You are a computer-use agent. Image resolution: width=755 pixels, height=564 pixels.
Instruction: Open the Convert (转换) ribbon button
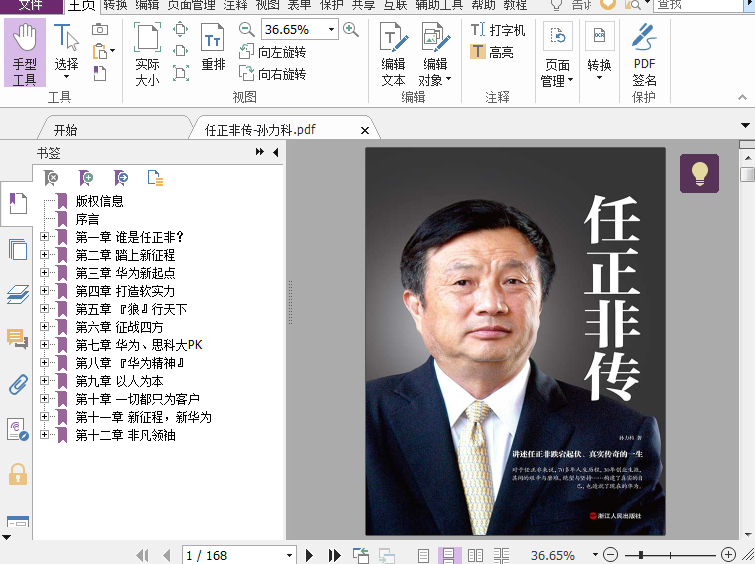[599, 52]
